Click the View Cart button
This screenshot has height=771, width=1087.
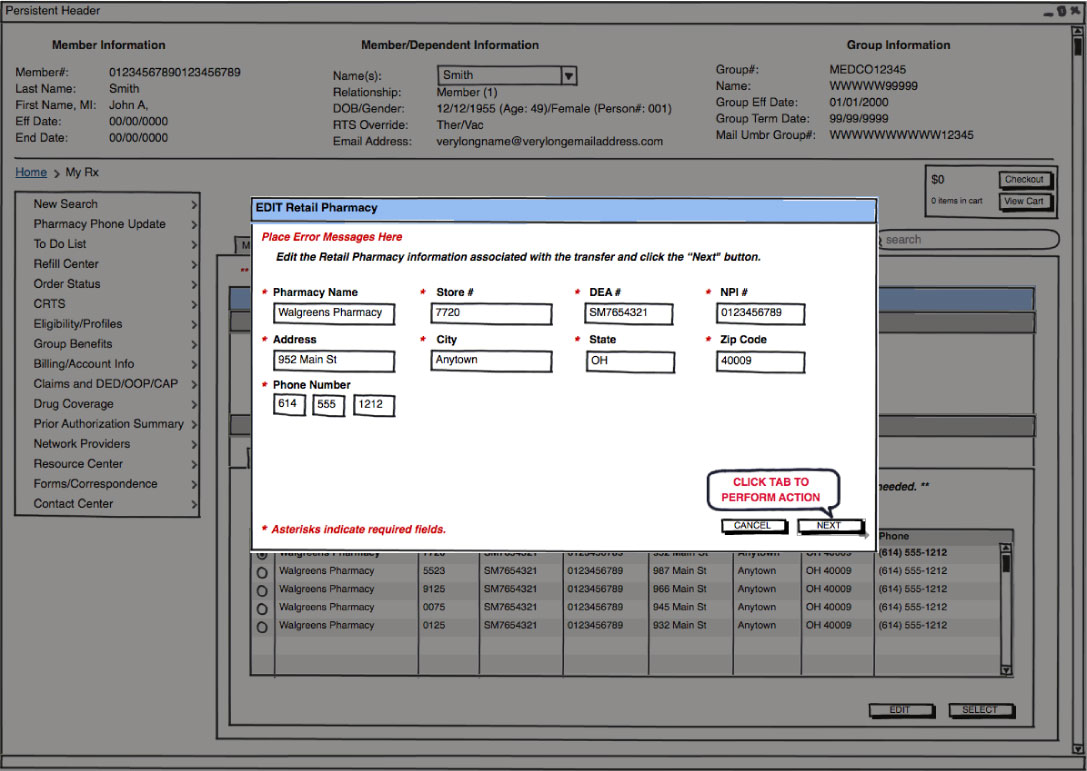(x=1025, y=202)
